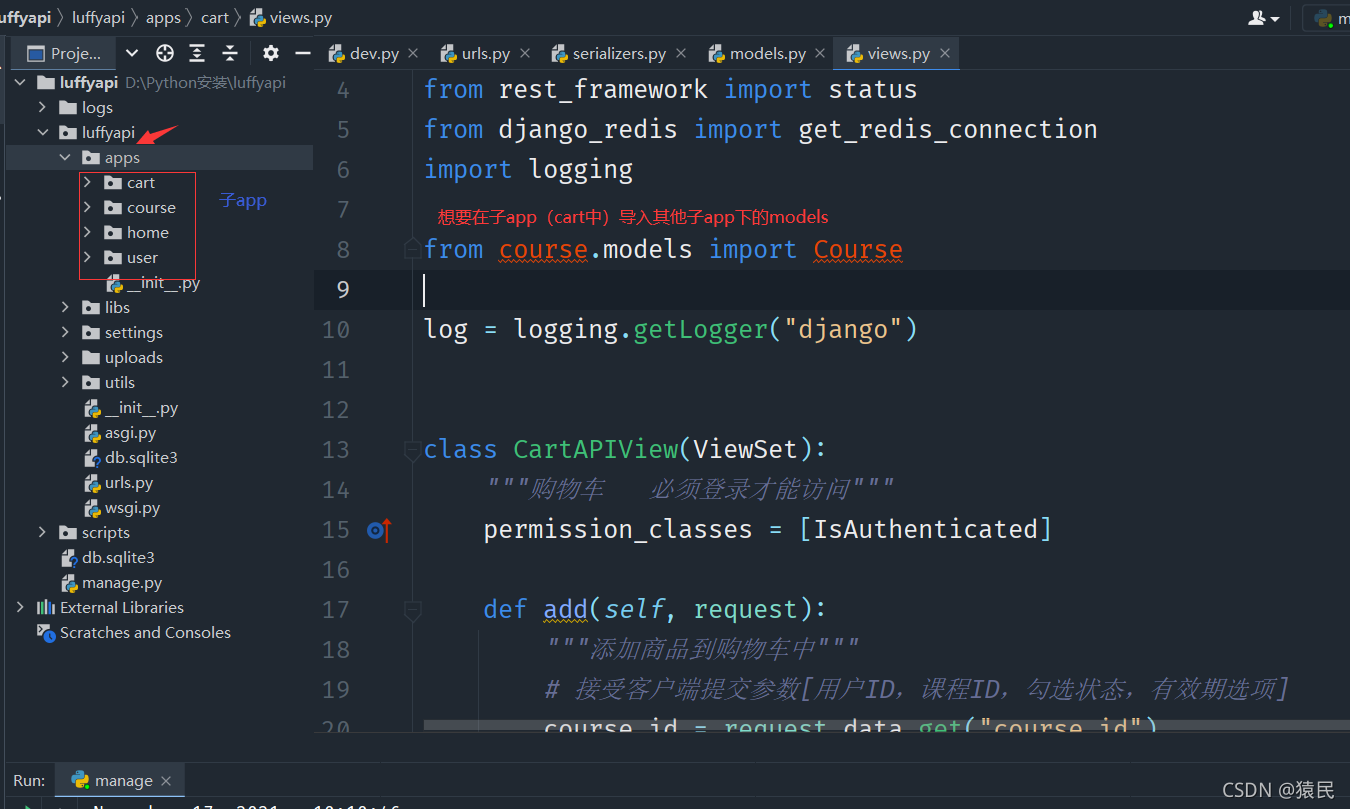Click the Collapse All icon in Project toolbar
Screen dimensions: 1350x809
point(230,53)
